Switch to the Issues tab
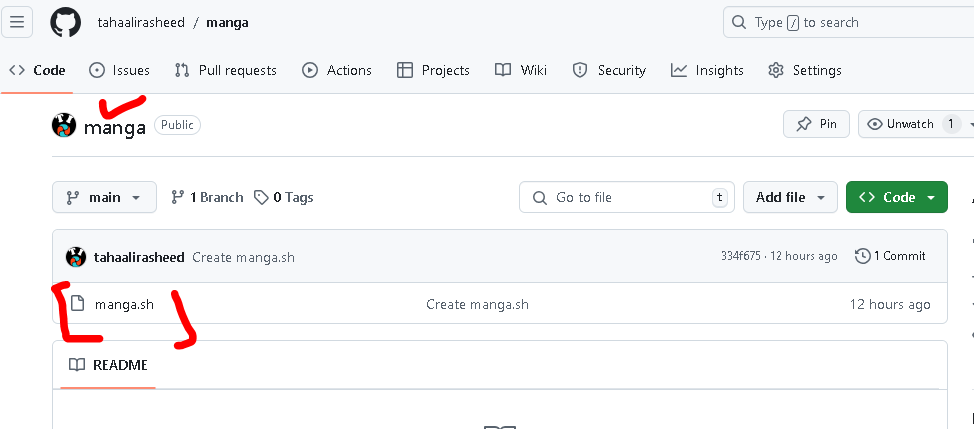This screenshot has width=974, height=429. (119, 70)
